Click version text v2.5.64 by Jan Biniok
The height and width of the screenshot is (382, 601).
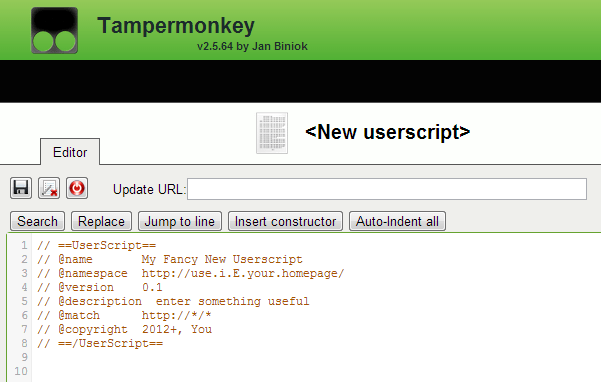[x=252, y=46]
